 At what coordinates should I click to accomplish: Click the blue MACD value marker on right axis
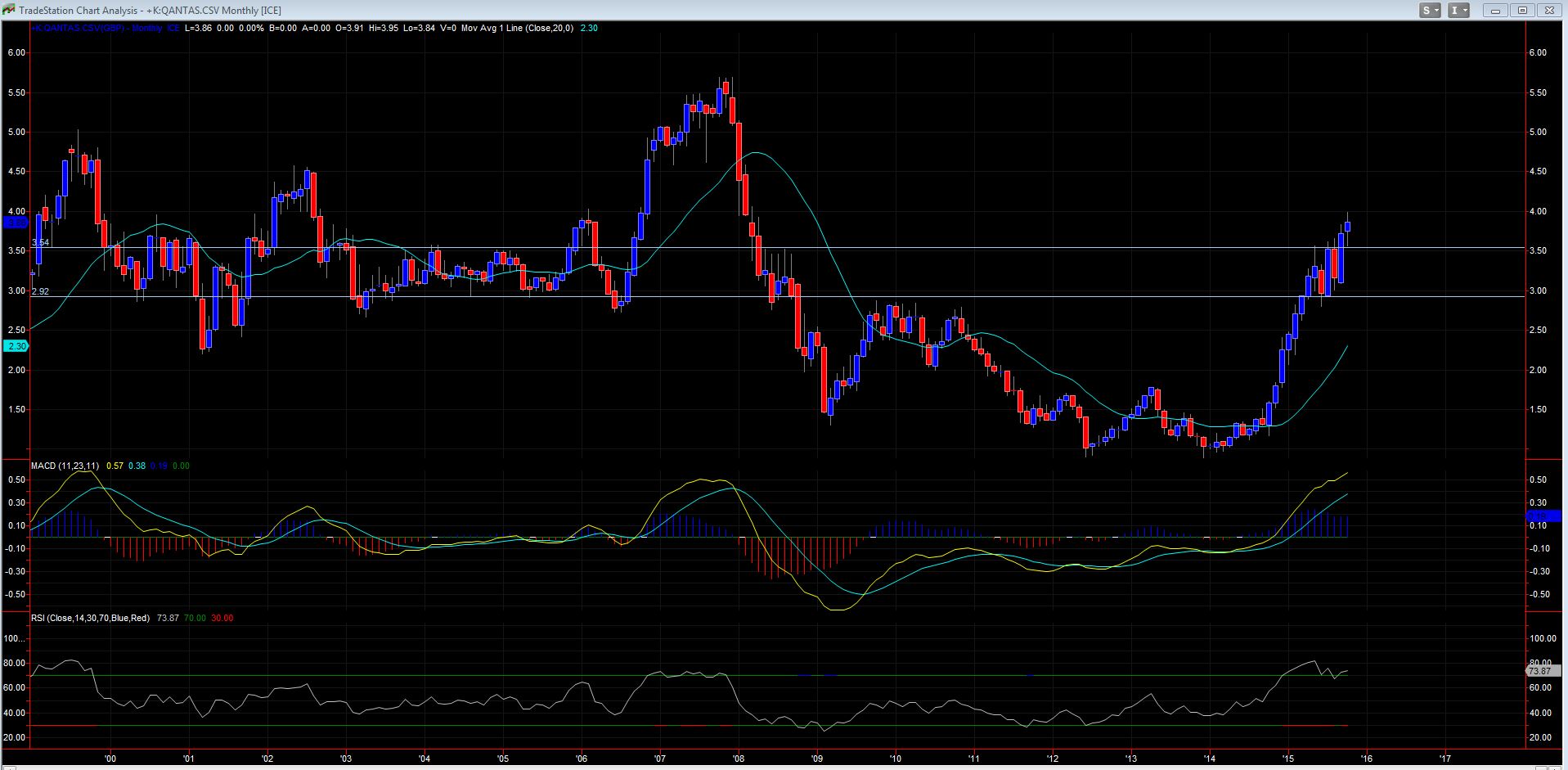pyautogui.click(x=1544, y=516)
